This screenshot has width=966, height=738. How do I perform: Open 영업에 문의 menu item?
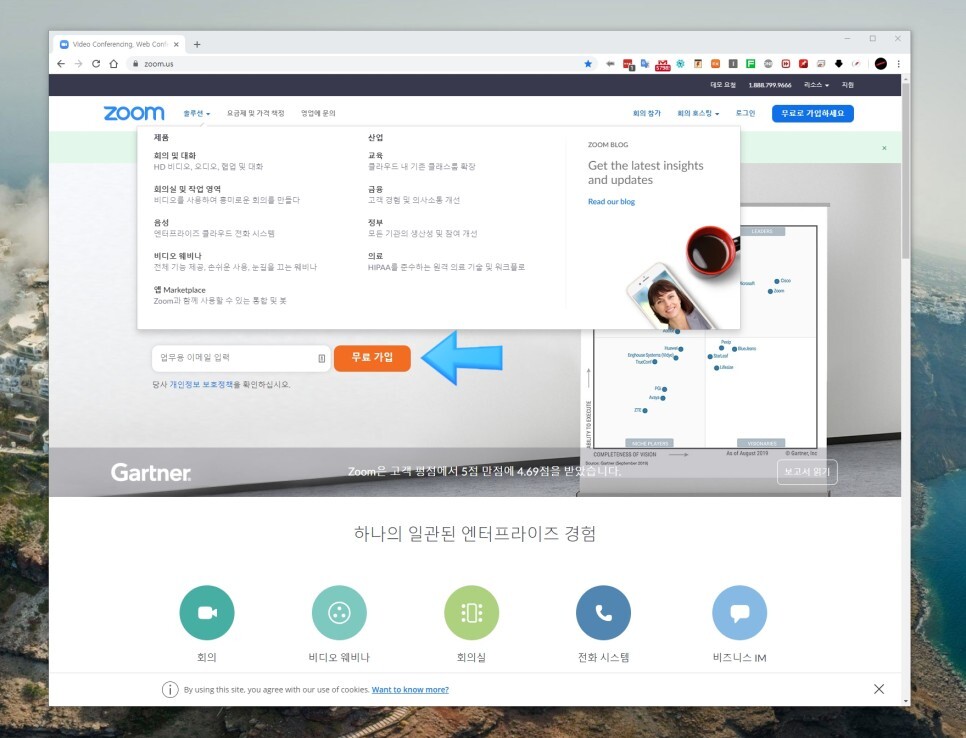coord(318,113)
